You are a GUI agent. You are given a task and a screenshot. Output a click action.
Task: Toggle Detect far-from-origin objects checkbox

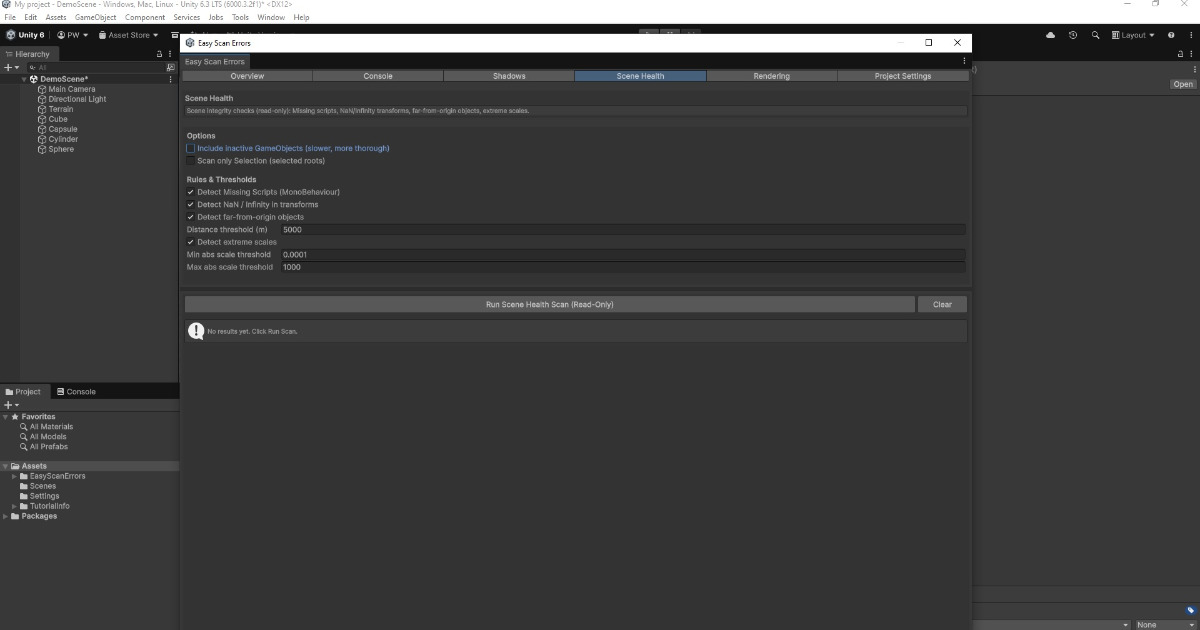(x=190, y=217)
